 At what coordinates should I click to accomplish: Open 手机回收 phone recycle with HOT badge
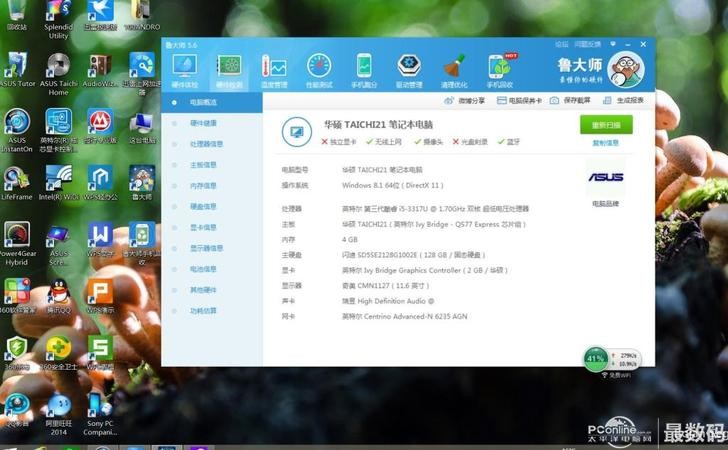click(x=500, y=71)
